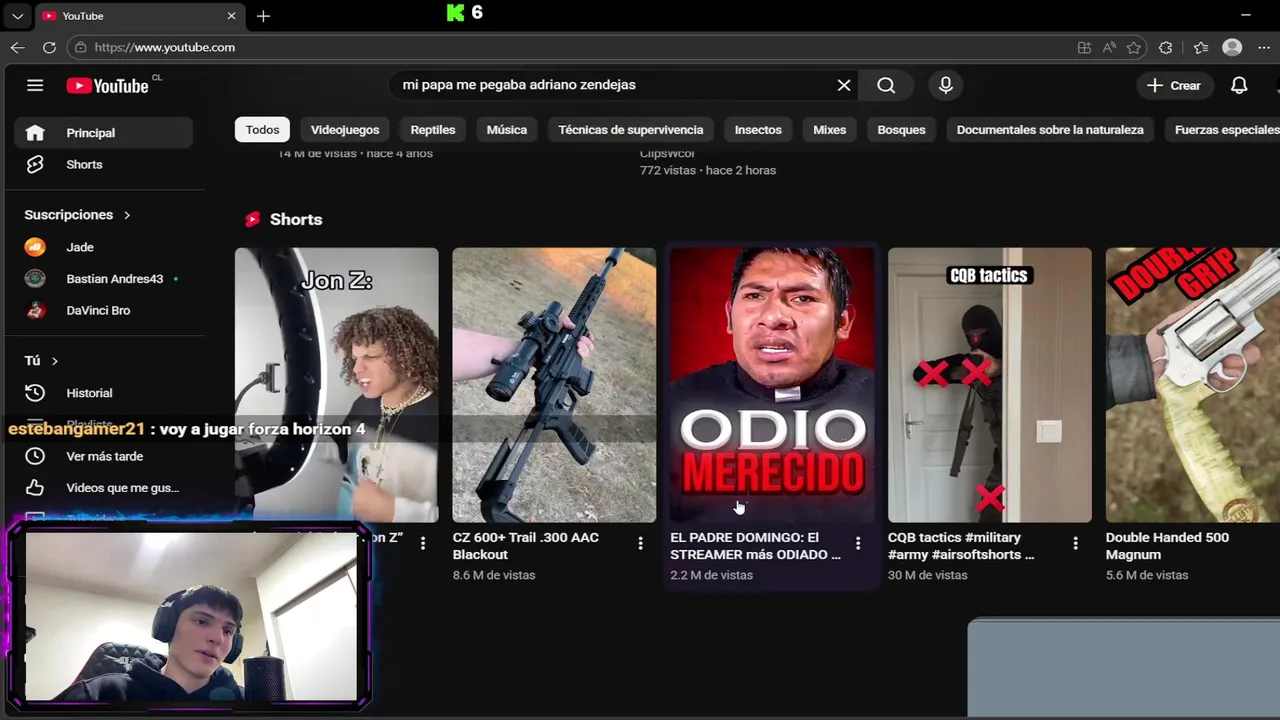
Task: Click the read aloud icon in address bar
Action: coord(1109,47)
